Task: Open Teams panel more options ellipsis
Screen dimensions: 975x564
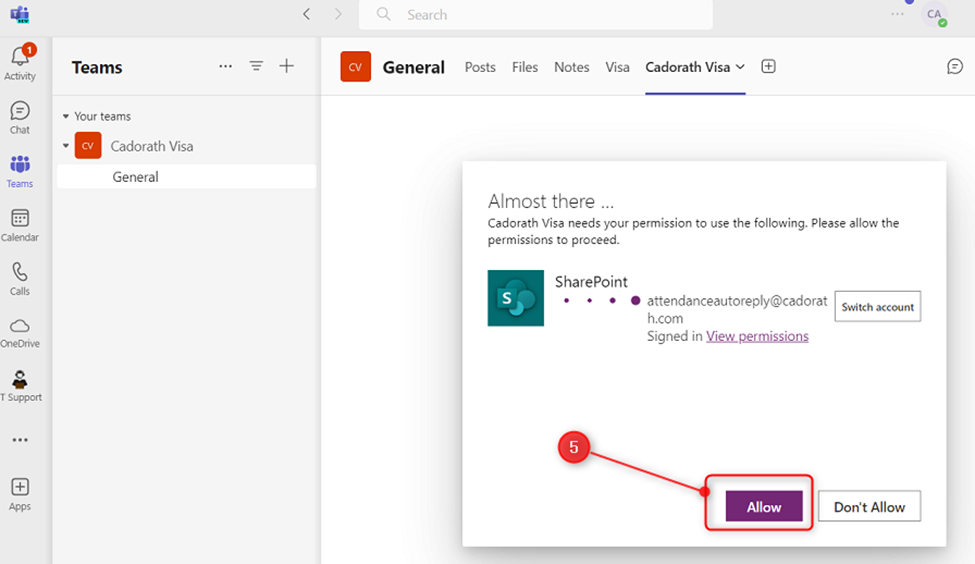Action: coord(226,66)
